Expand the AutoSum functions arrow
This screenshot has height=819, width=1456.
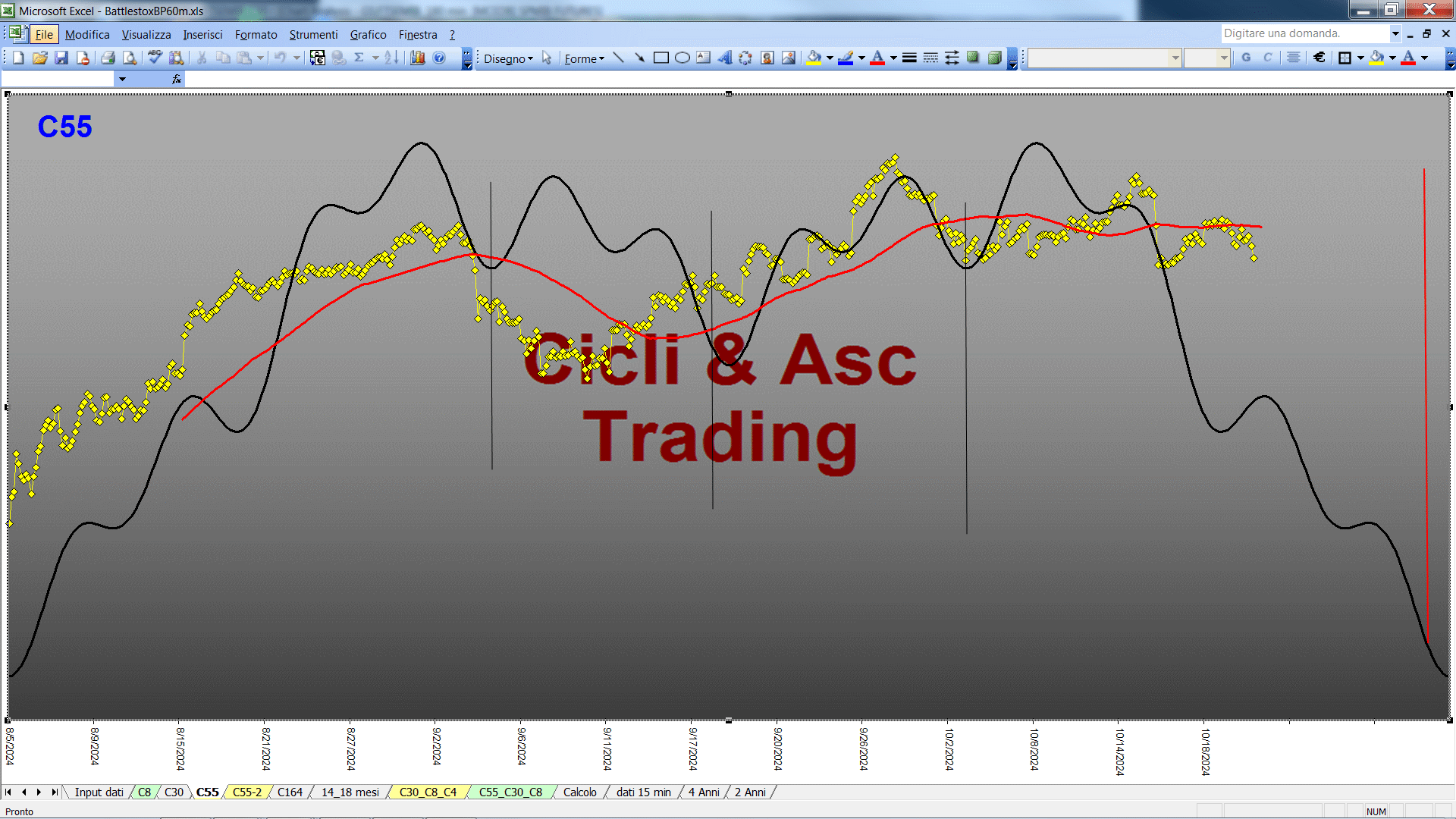(375, 58)
